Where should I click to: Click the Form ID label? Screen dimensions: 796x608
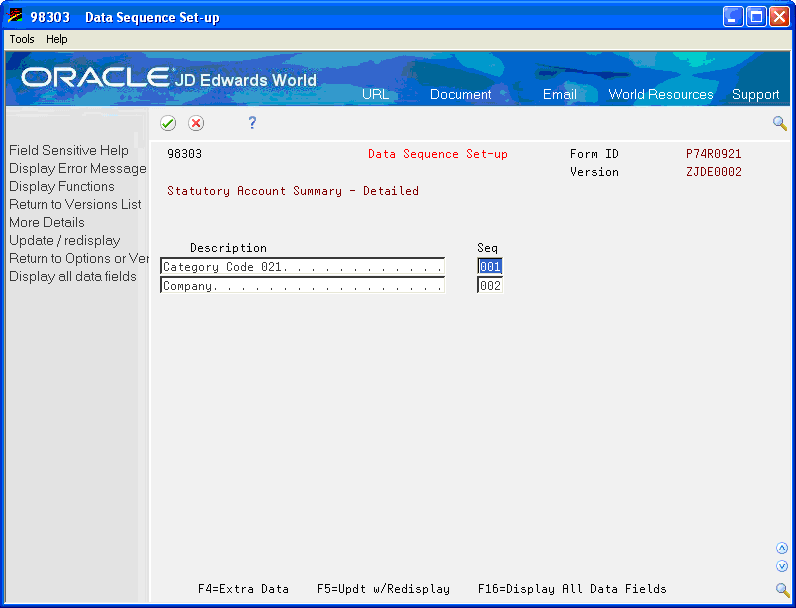[x=594, y=154]
